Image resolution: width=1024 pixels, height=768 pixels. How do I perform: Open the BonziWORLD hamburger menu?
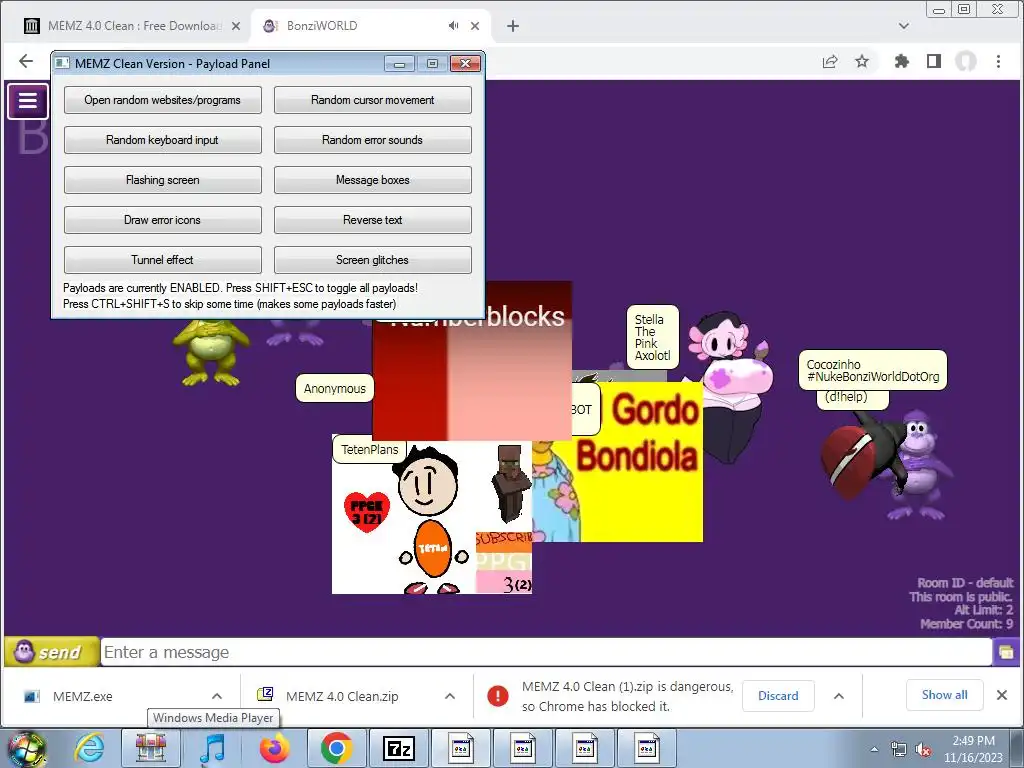tap(27, 101)
